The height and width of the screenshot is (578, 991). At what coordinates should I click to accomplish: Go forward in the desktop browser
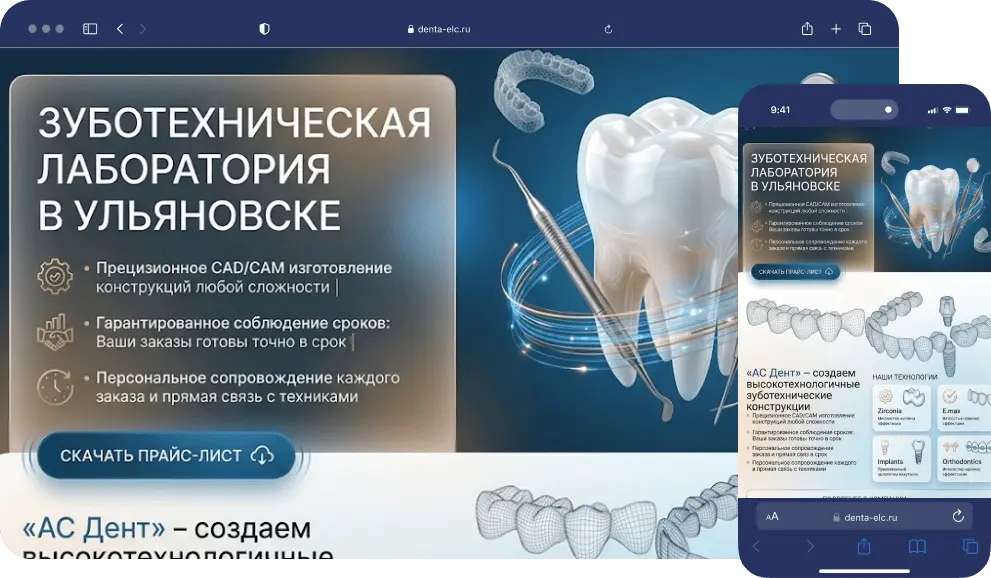[142, 29]
